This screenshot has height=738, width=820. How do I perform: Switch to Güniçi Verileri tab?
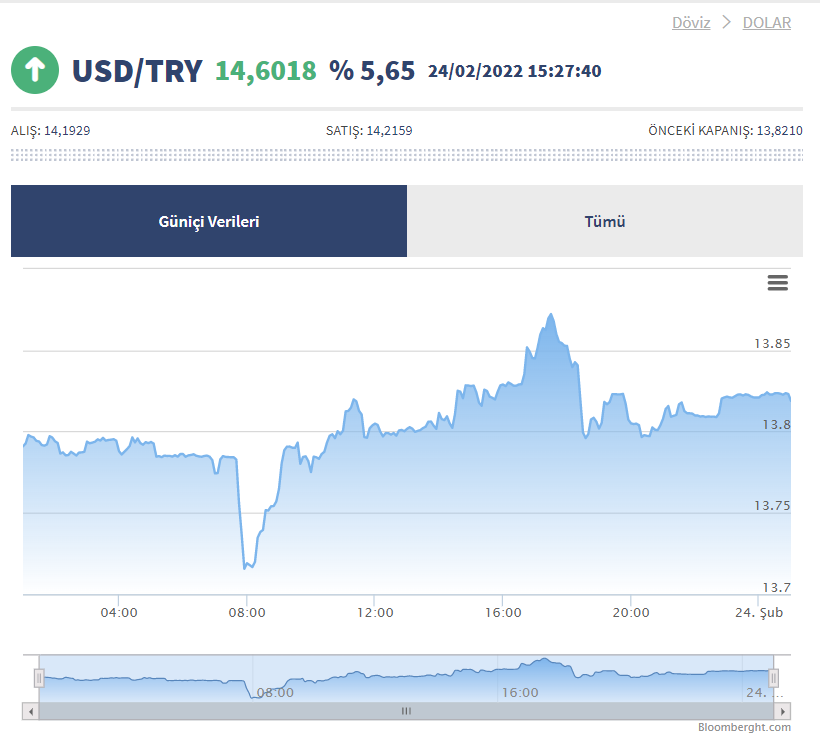[x=209, y=221]
